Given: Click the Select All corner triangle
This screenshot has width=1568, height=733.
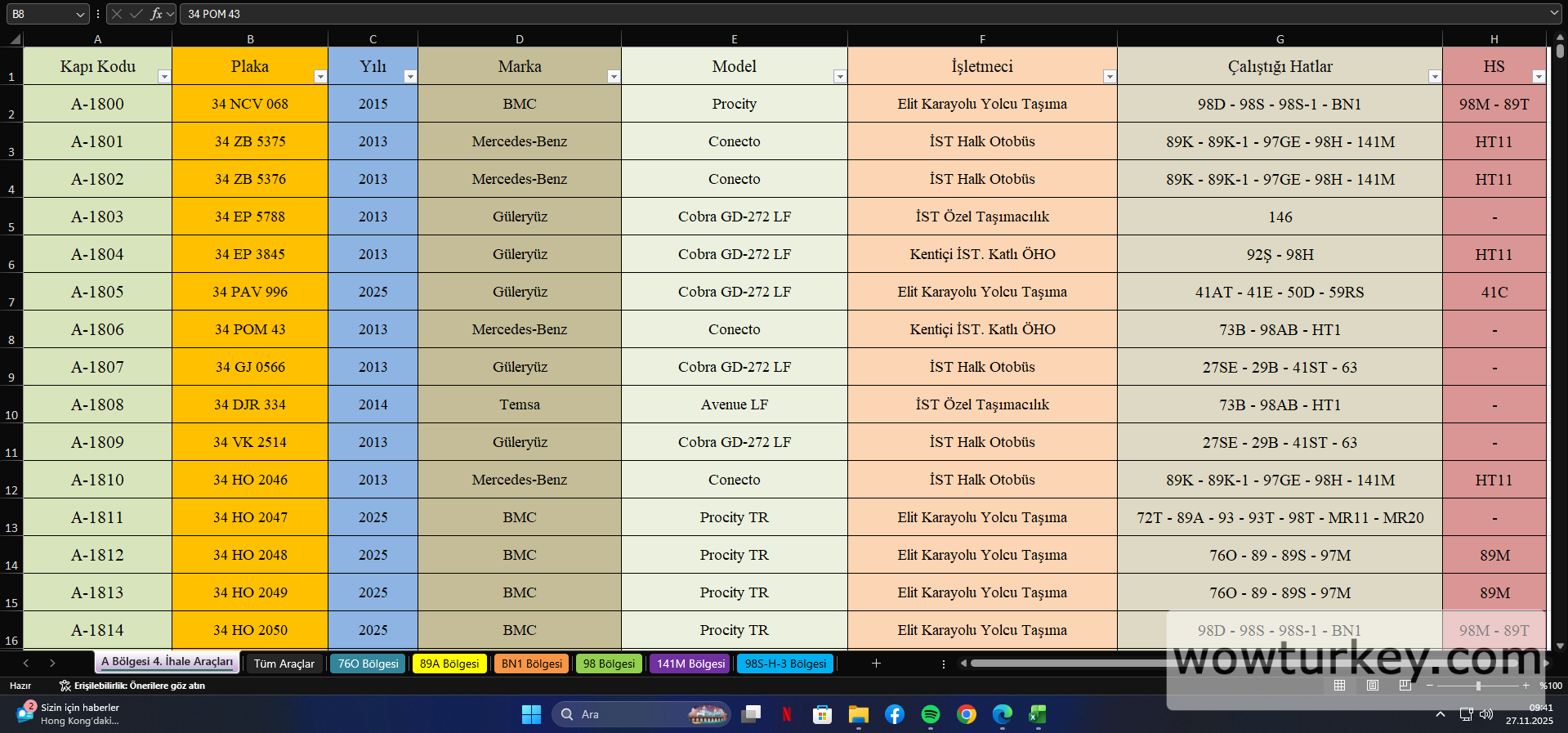Looking at the screenshot, I should (x=15, y=39).
